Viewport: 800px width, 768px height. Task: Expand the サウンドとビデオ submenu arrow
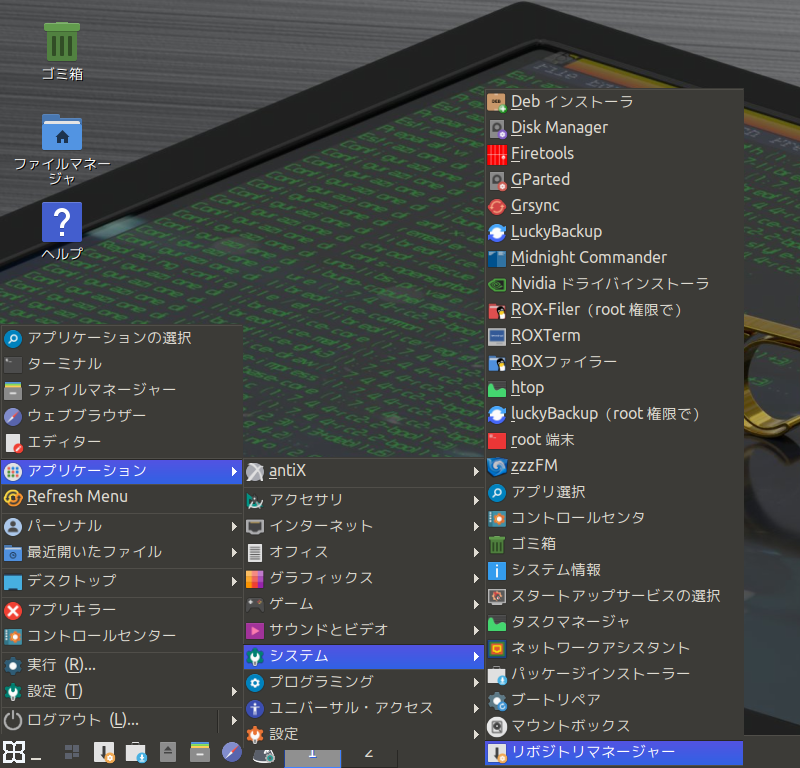(x=476, y=630)
